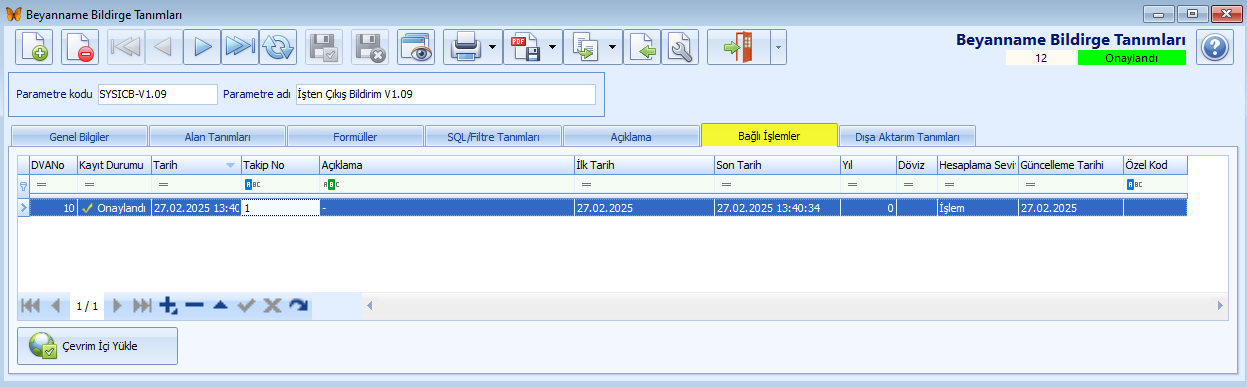Viewport: 1247px width, 387px height.
Task: Cancel the grid edit with the X icon
Action: point(272,306)
